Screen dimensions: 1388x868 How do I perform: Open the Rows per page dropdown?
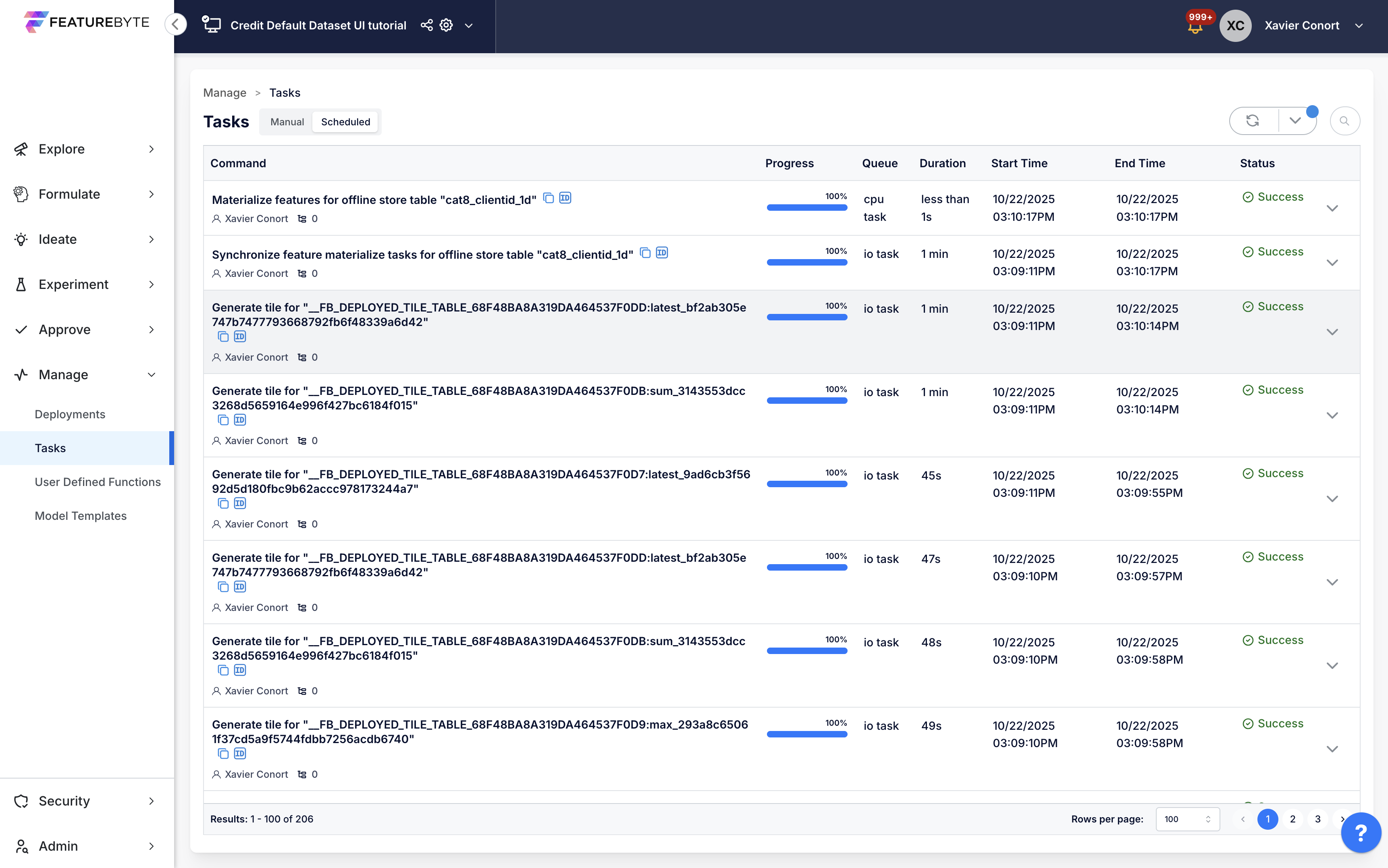point(1187,819)
